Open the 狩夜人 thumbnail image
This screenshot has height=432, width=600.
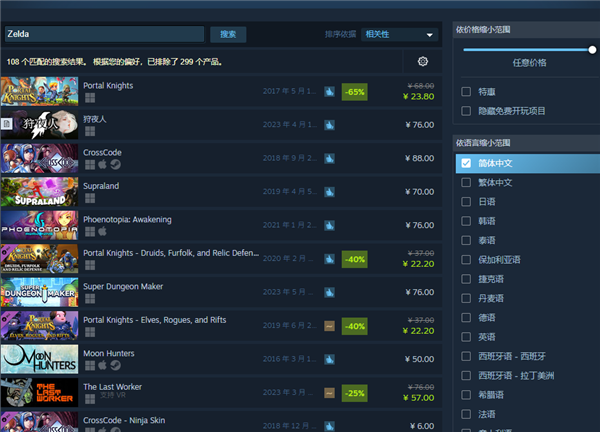point(39,125)
